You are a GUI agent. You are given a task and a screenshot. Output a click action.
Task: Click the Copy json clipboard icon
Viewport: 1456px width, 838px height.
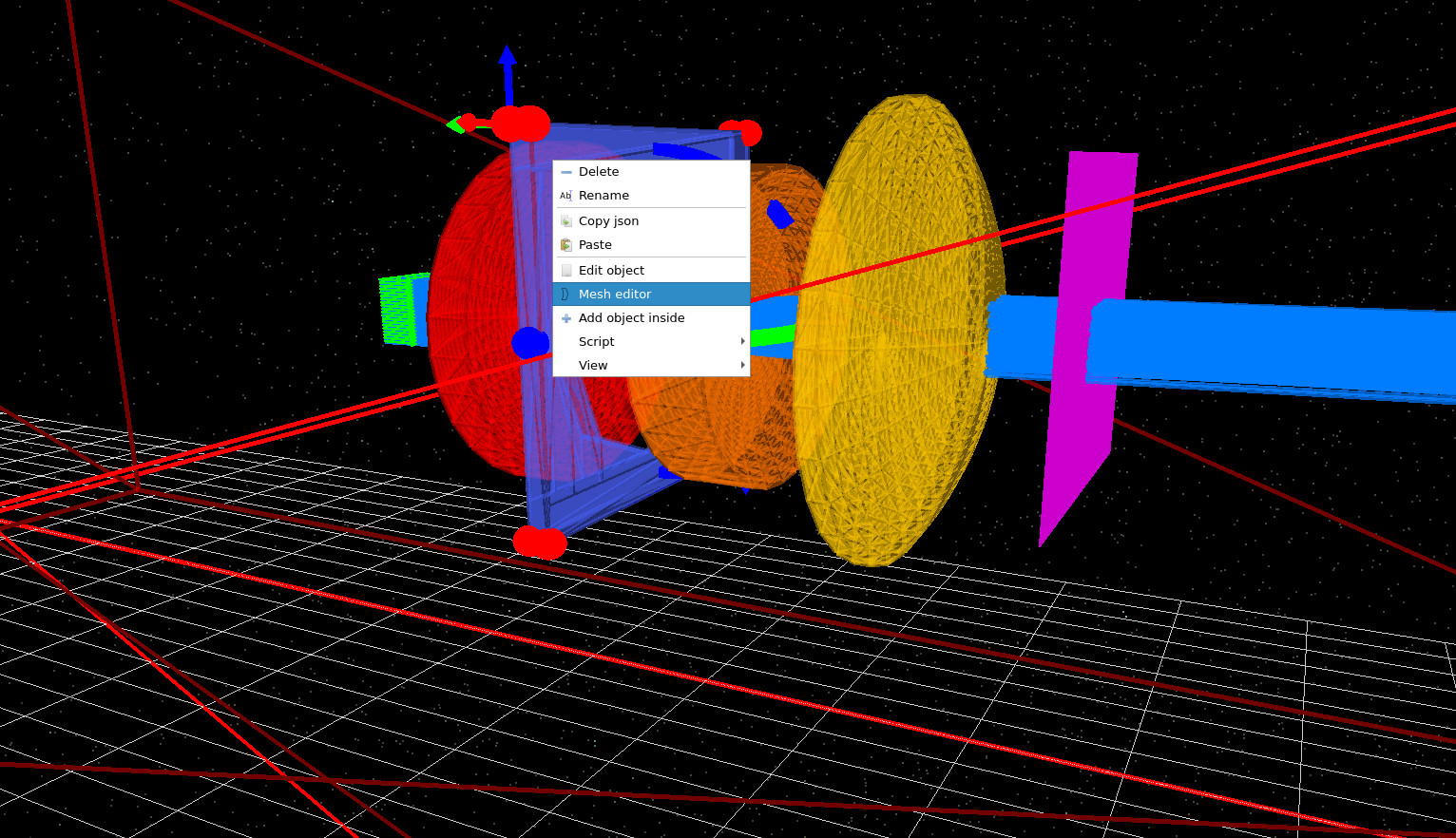[566, 220]
